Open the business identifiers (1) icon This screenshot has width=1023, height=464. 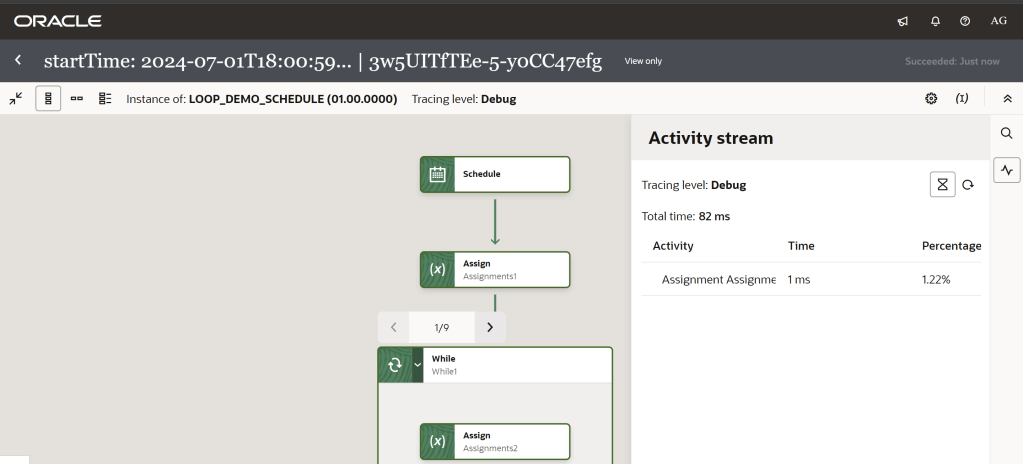point(961,98)
